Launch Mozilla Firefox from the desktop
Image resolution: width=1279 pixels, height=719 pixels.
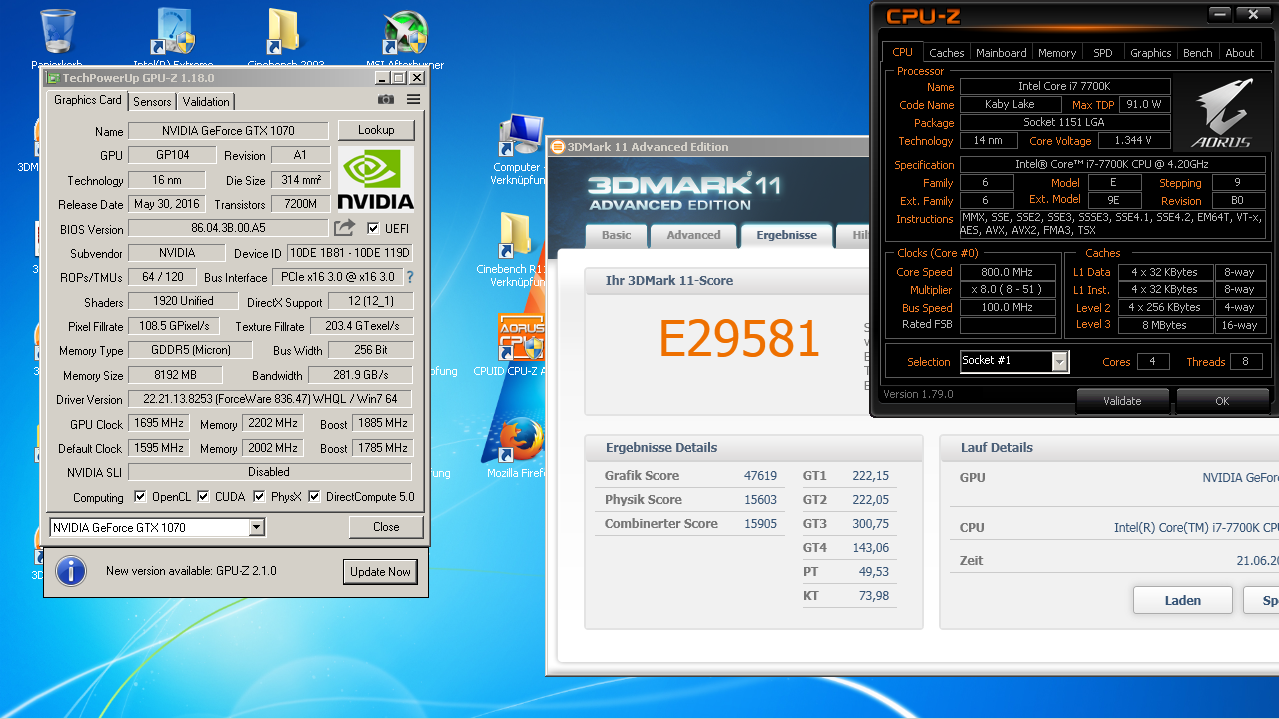pos(520,440)
